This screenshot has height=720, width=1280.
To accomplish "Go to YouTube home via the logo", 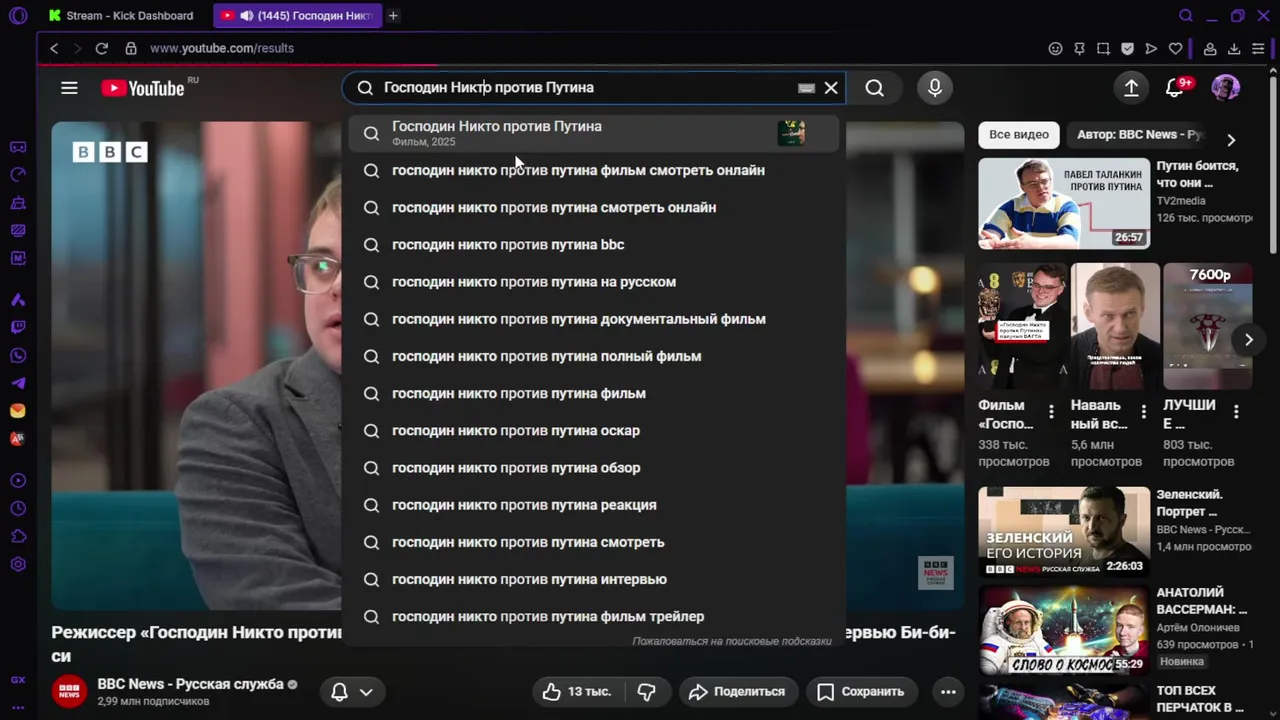I will pyautogui.click(x=143, y=88).
